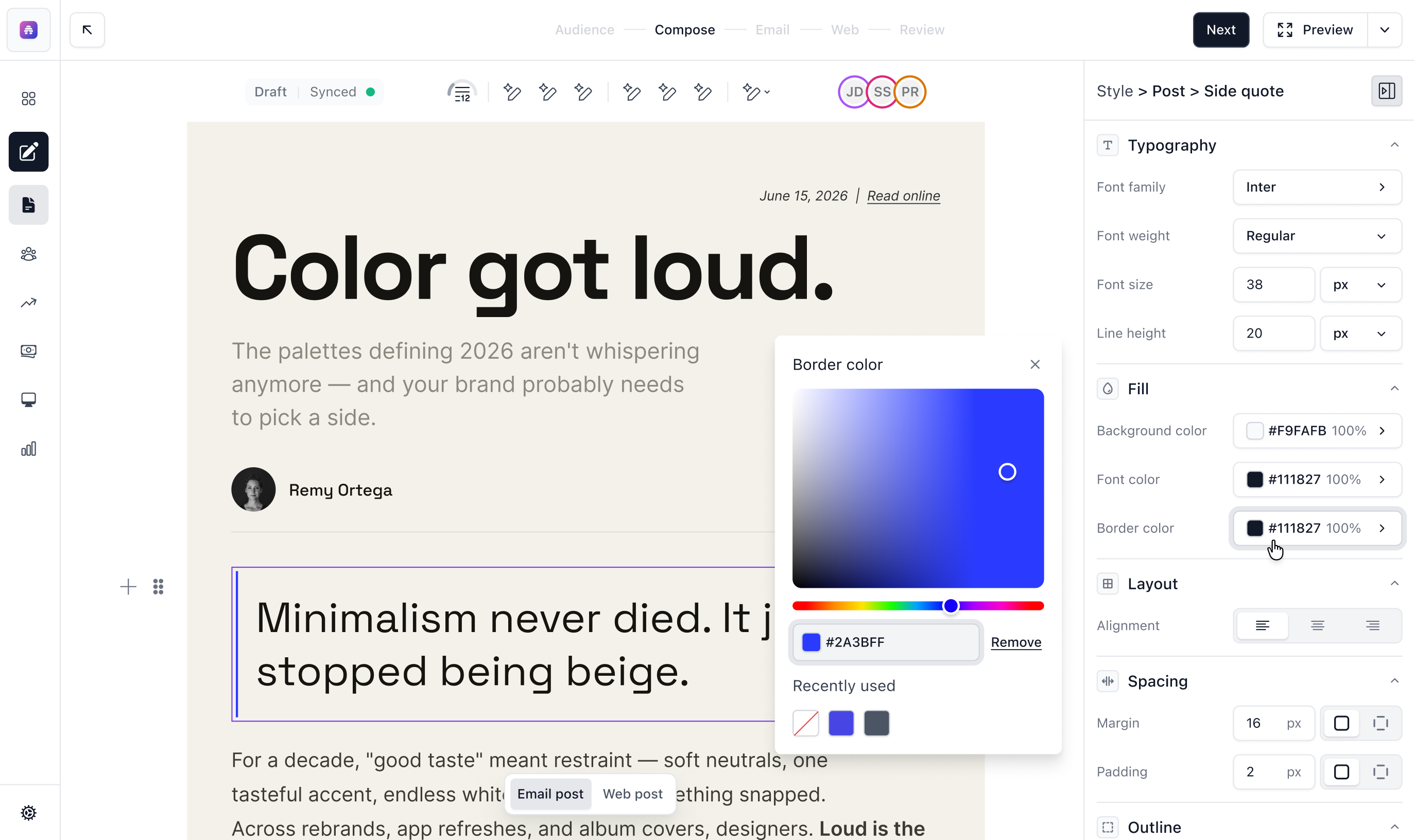The width and height of the screenshot is (1414, 840).
Task: Collapse the Fill section chevron
Action: tap(1394, 388)
